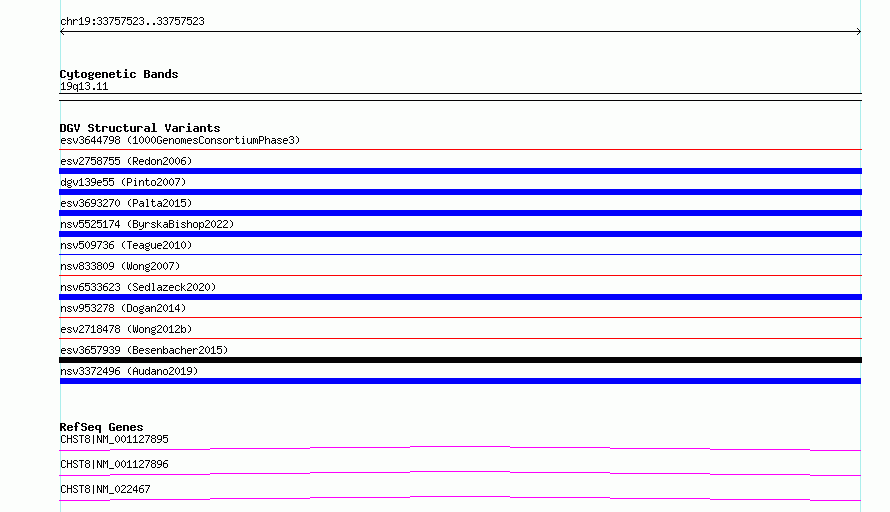Click the red line under esv2718478
Image resolution: width=890 pixels, height=512 pixels.
pos(460,339)
